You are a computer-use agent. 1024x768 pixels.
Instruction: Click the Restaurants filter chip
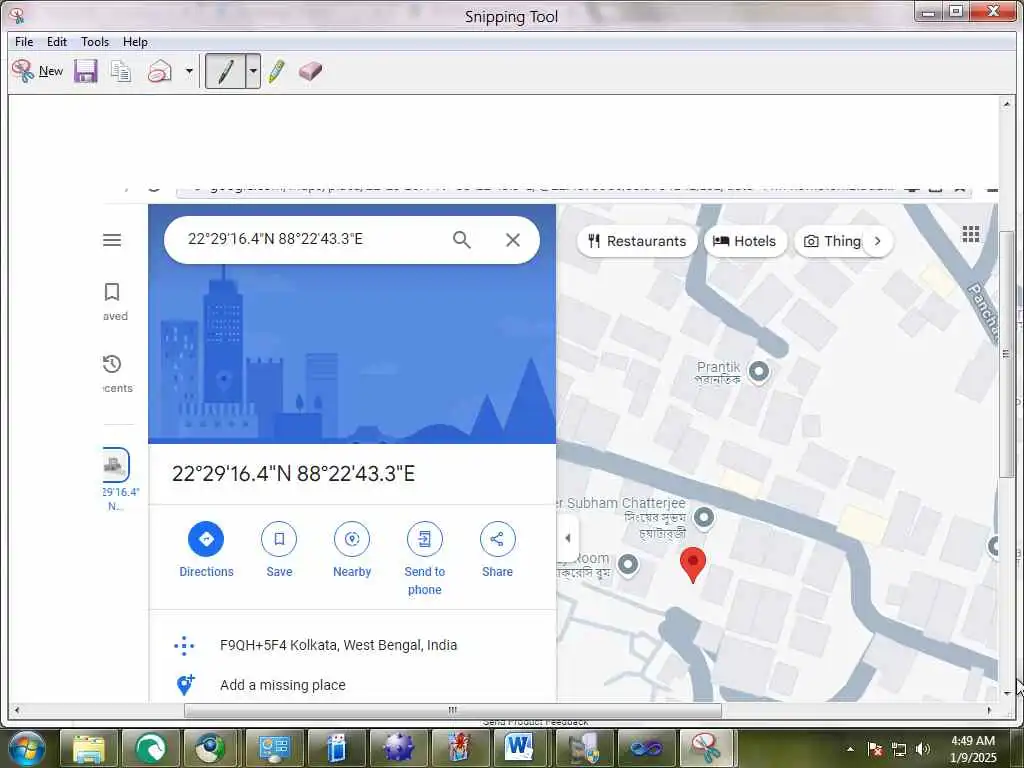click(x=637, y=241)
